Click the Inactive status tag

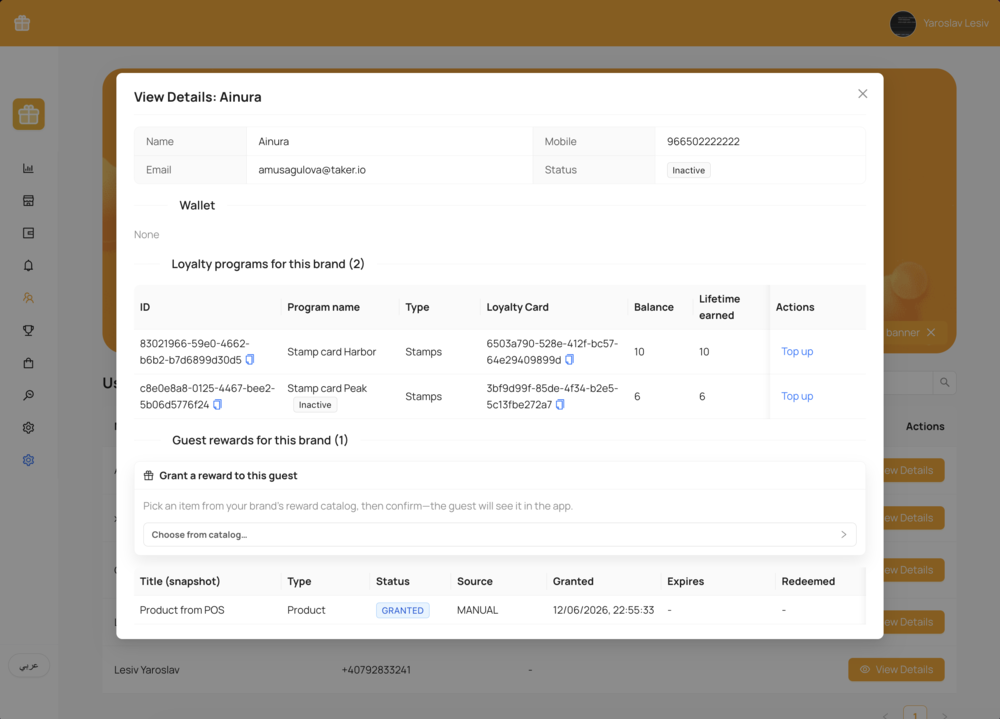689,170
